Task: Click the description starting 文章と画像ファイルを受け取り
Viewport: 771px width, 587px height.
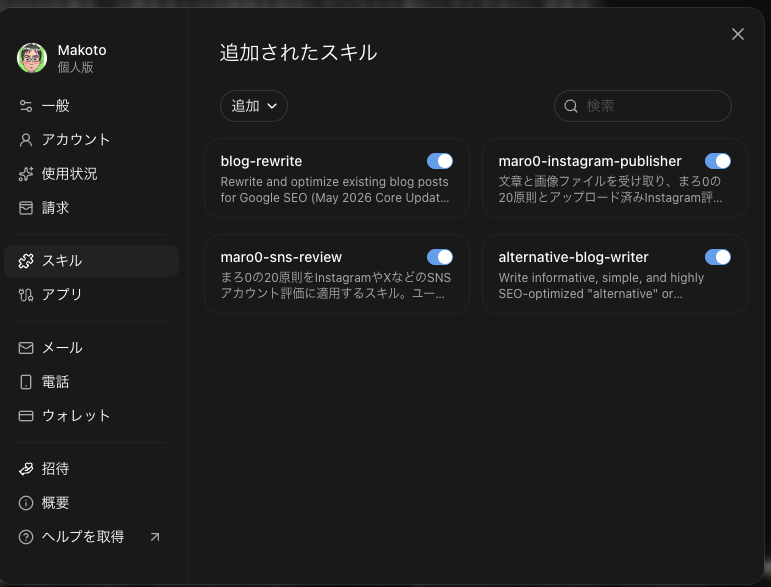Action: [x=610, y=190]
